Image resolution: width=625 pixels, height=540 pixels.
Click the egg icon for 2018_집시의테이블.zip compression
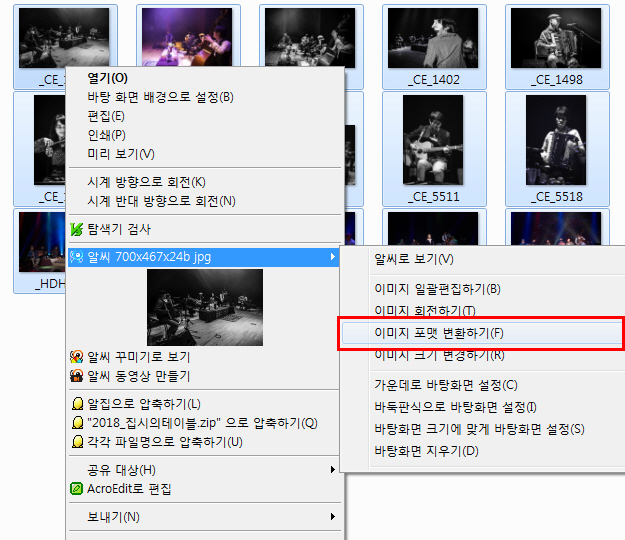[x=77, y=422]
